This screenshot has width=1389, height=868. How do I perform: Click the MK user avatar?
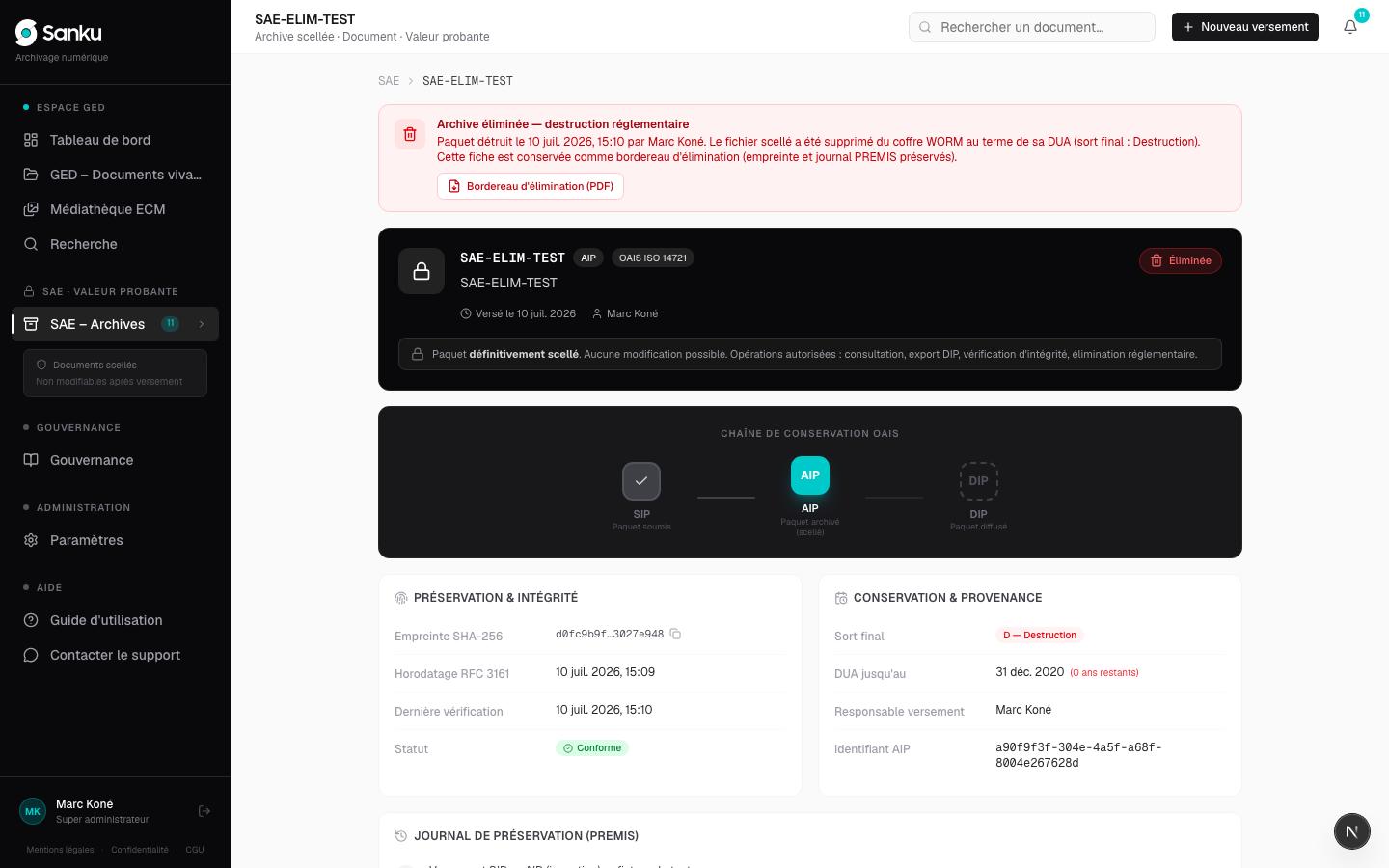point(33,811)
